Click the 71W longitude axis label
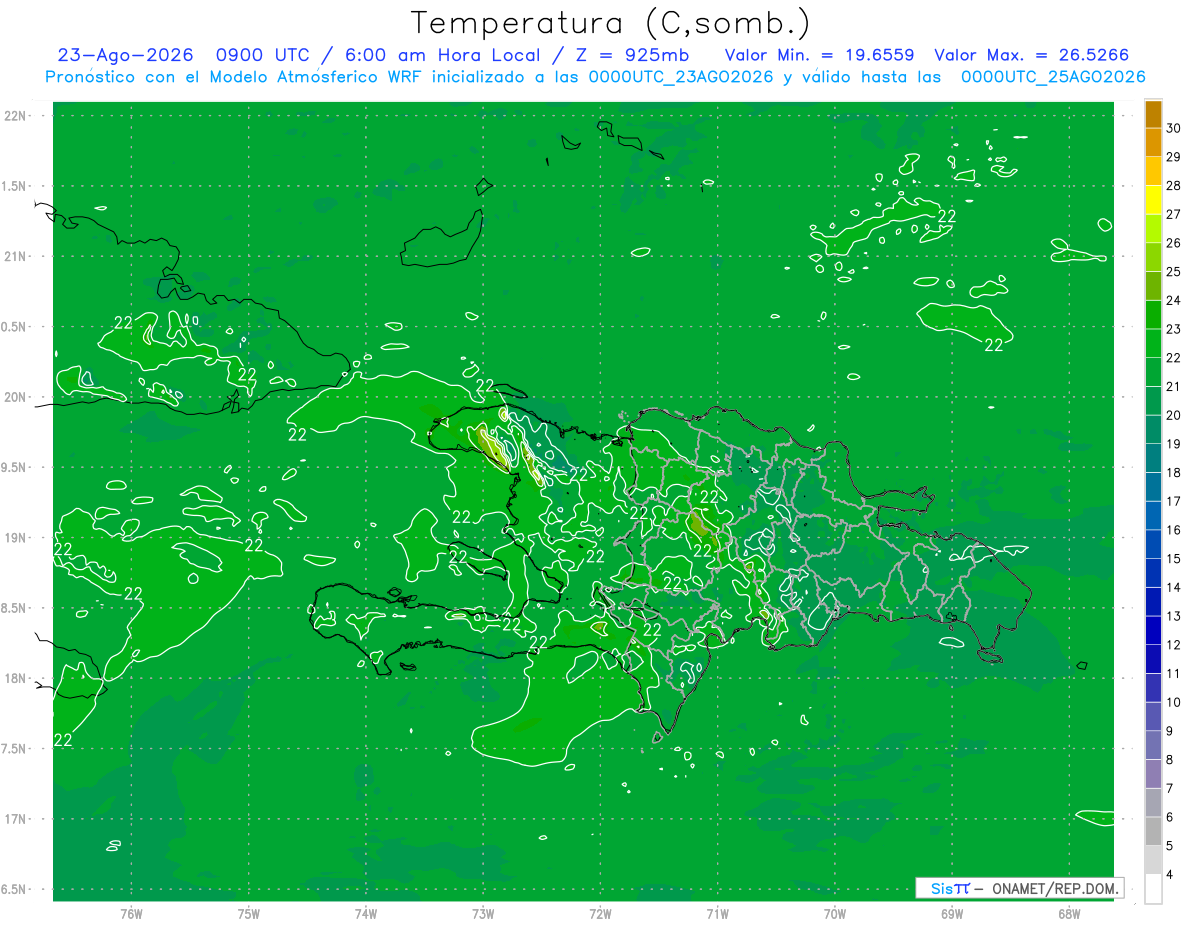The image size is (1200, 927). click(717, 913)
